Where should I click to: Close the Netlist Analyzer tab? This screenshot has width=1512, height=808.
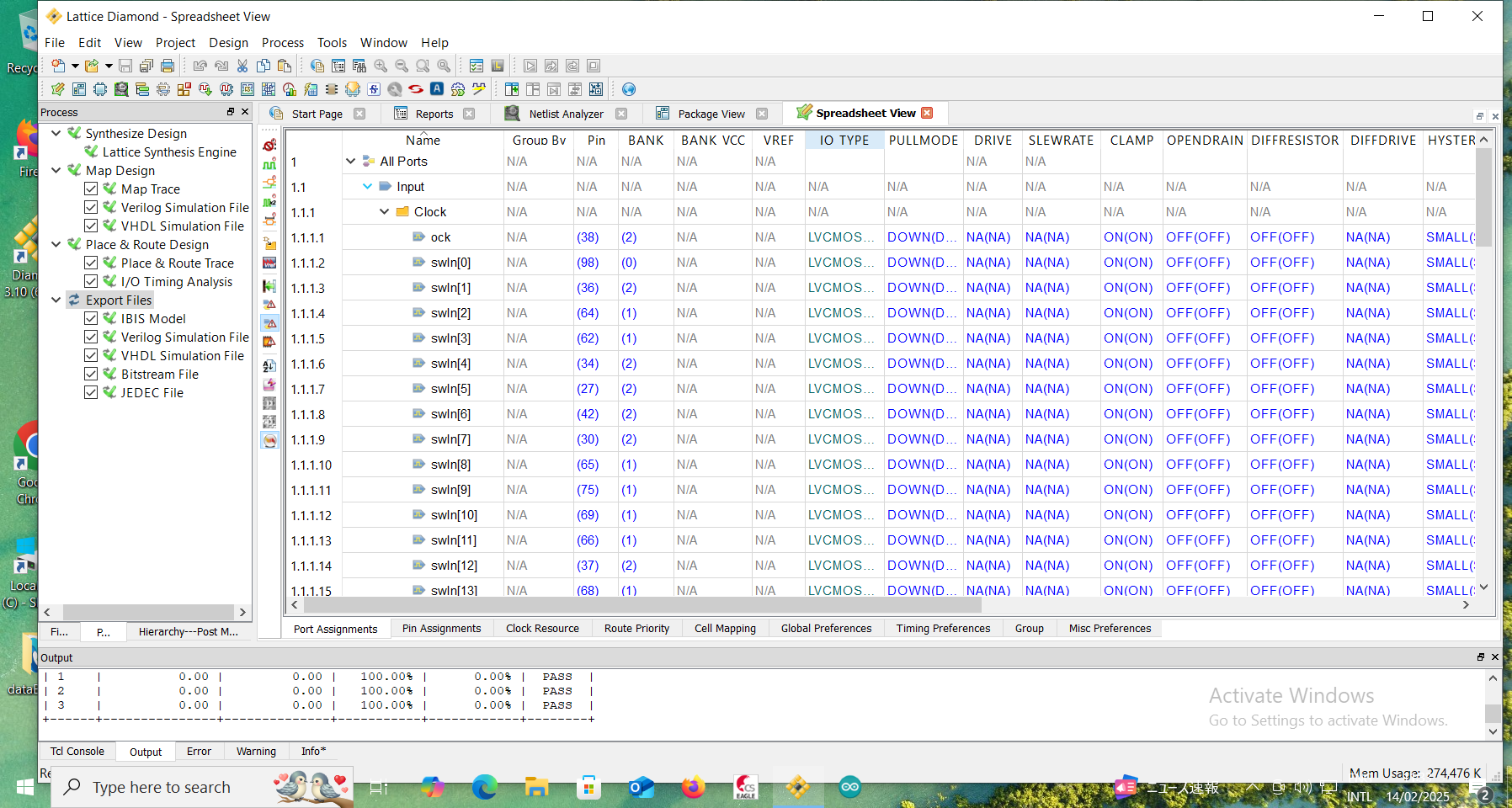click(621, 114)
